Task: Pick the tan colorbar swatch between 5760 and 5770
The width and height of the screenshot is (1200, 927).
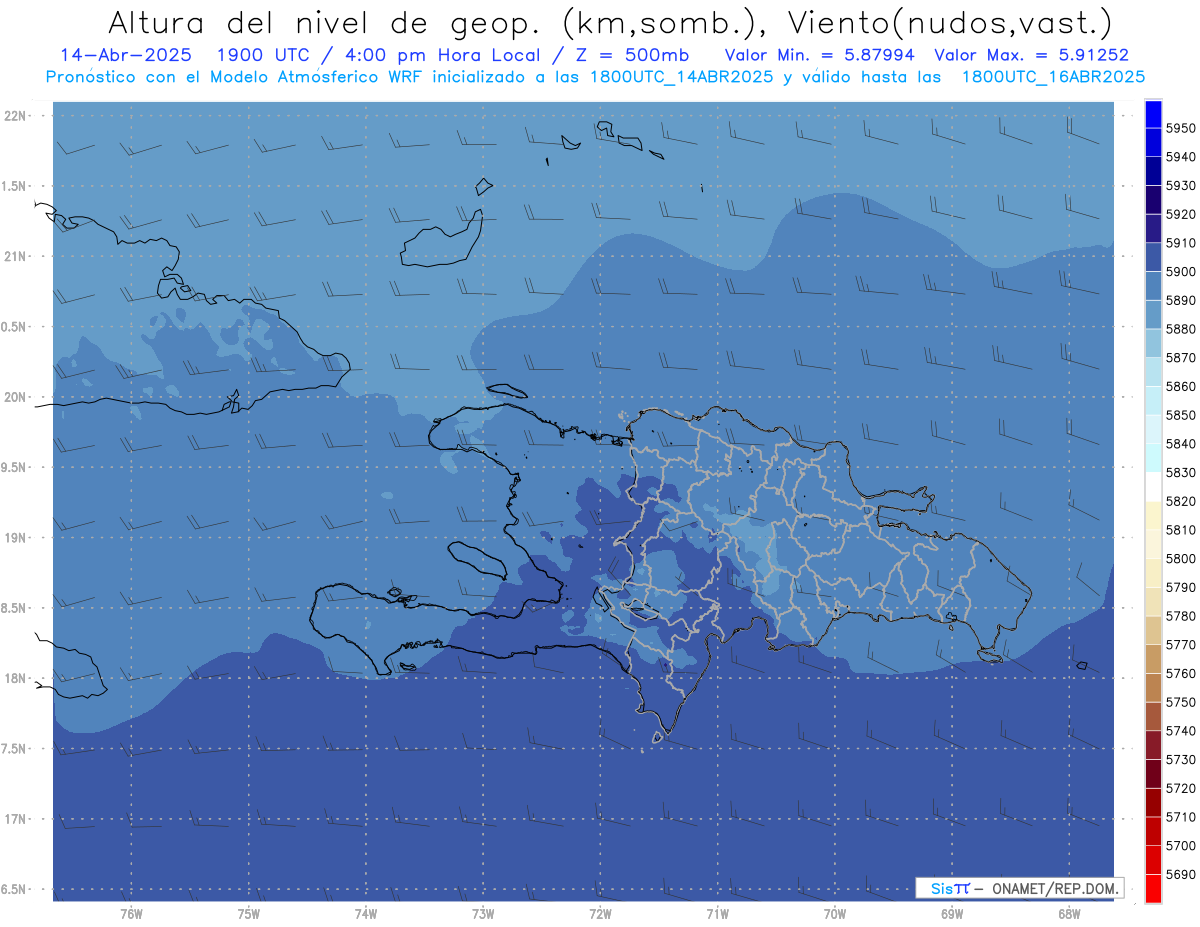Action: coord(1153,659)
